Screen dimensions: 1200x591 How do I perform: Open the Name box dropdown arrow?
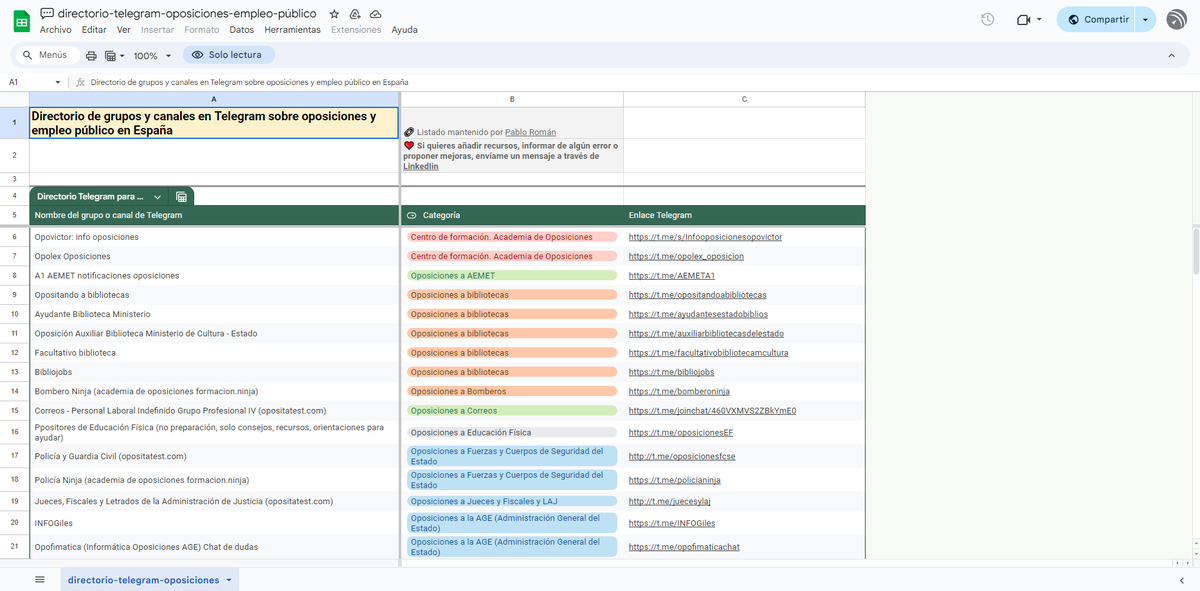(58, 82)
